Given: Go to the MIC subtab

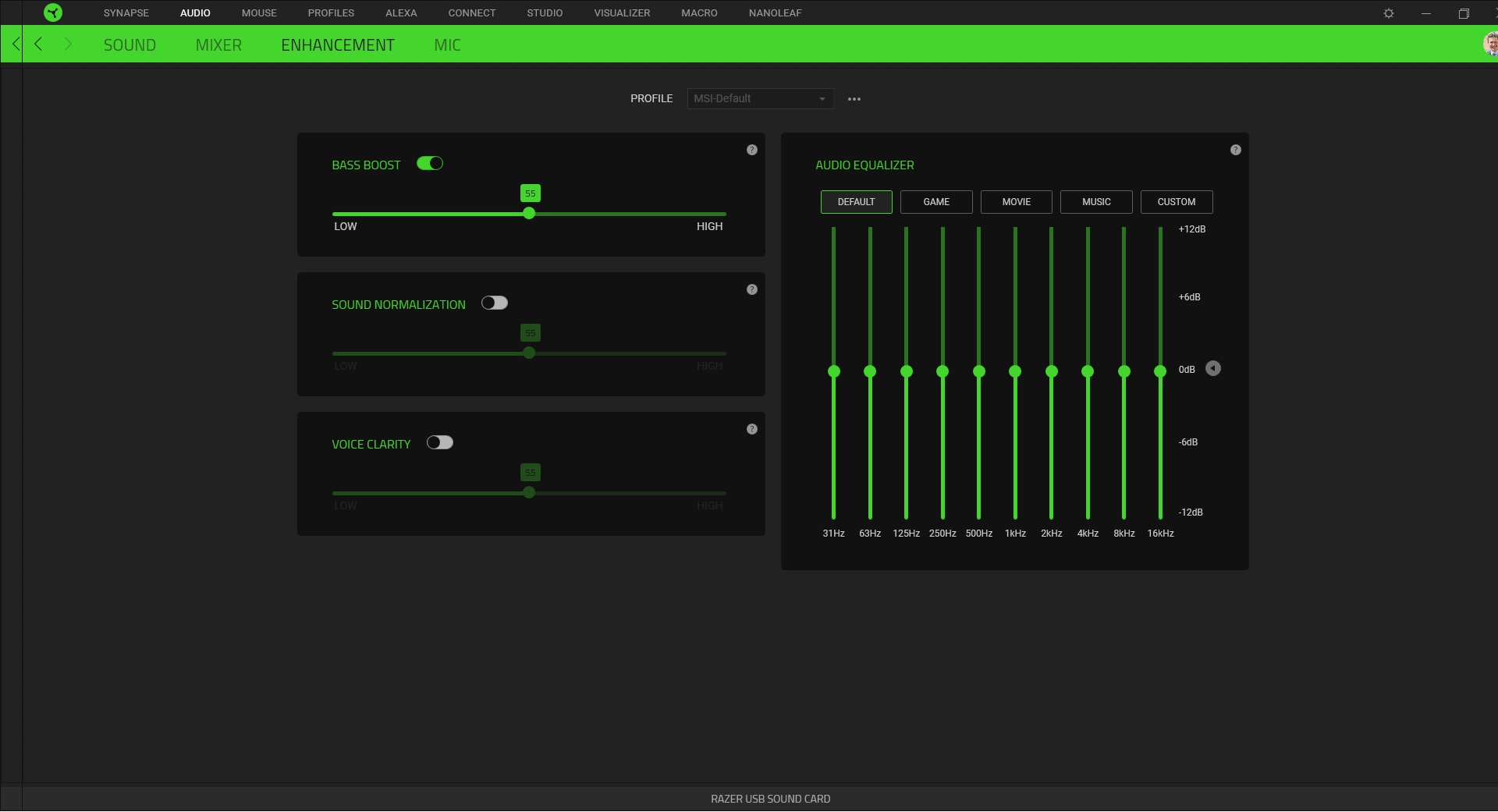Looking at the screenshot, I should point(447,45).
